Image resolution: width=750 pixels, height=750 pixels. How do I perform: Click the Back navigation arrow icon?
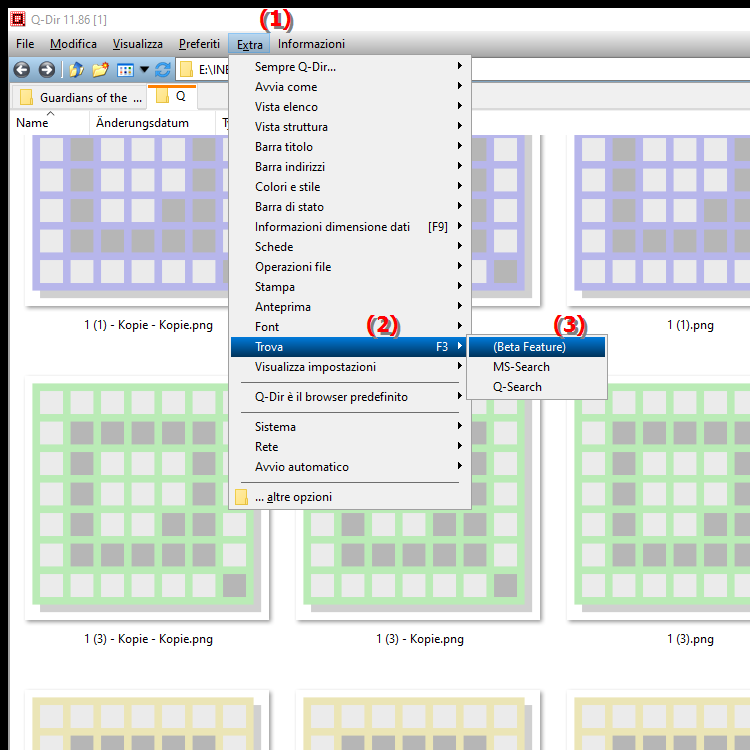coord(22,70)
